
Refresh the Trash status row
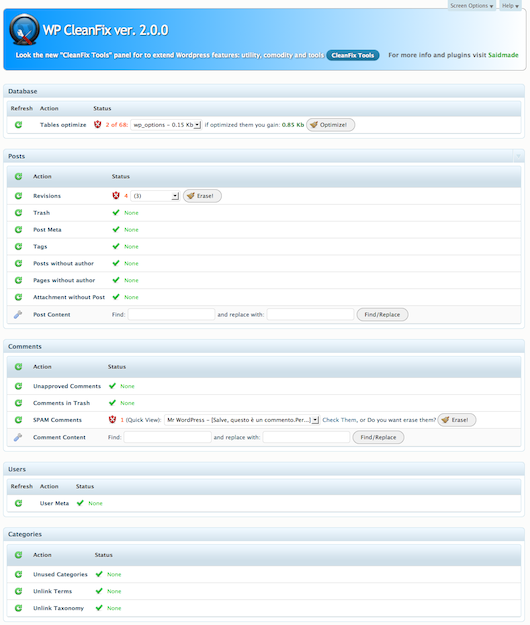(18, 212)
